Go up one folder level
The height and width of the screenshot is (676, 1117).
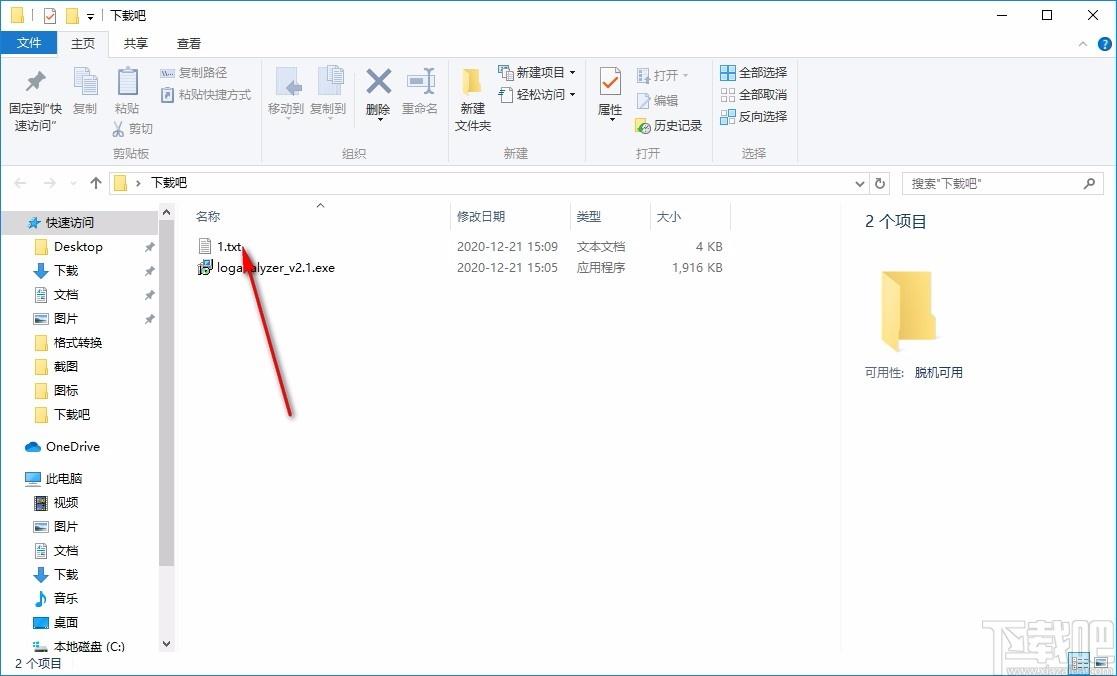coord(96,183)
